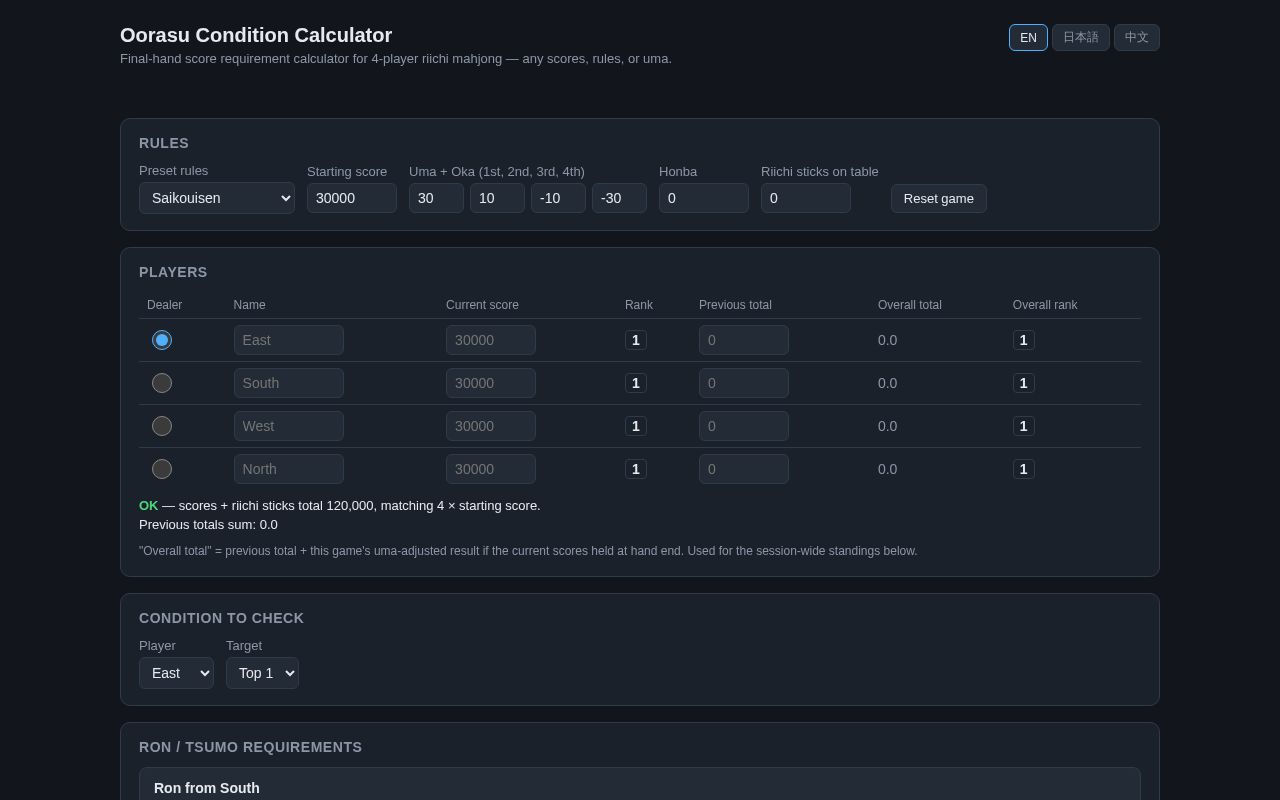
Task: Edit the 1st place uma field (30)
Action: (436, 198)
